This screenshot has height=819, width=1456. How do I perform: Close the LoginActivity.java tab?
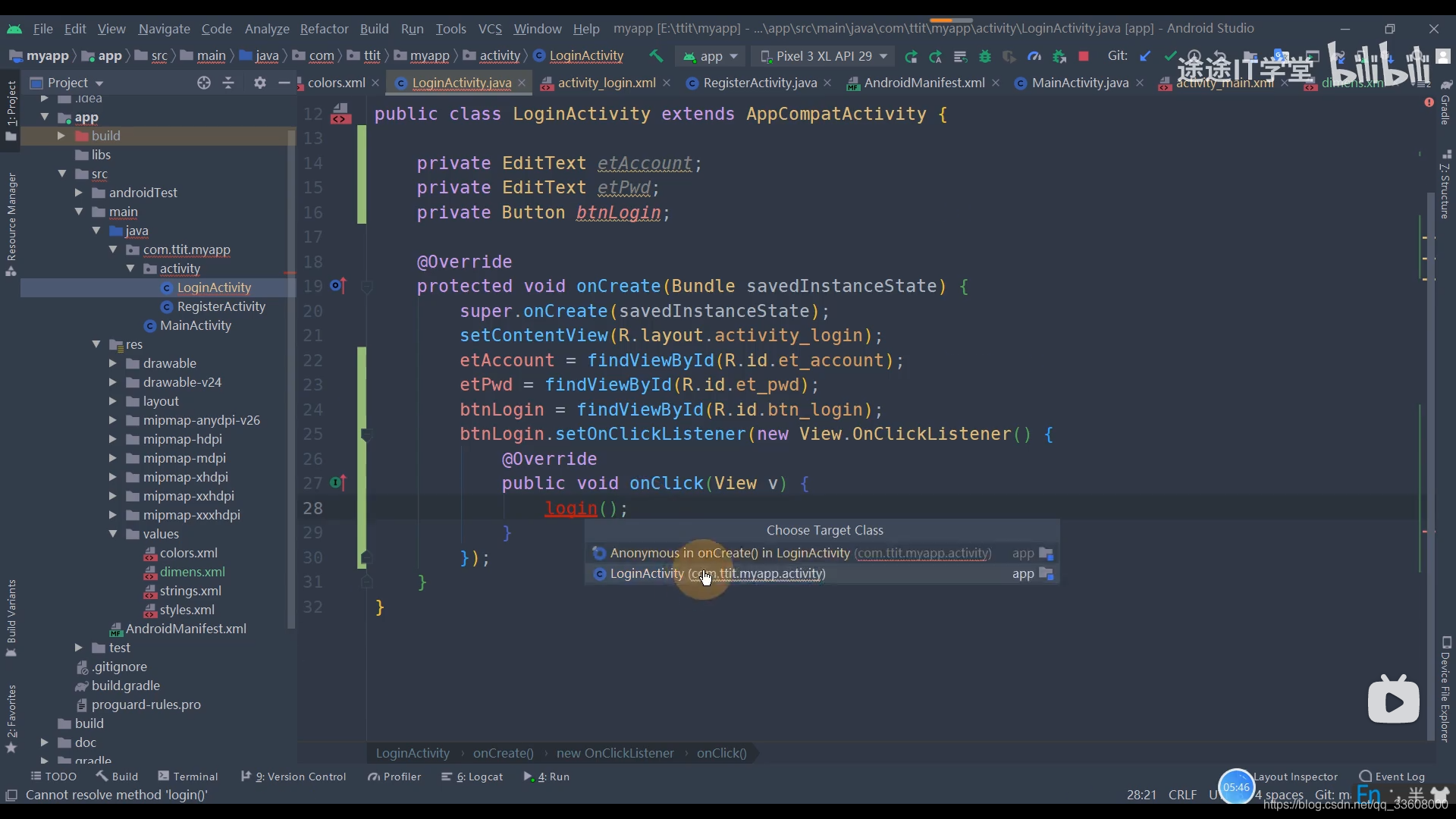pos(522,83)
